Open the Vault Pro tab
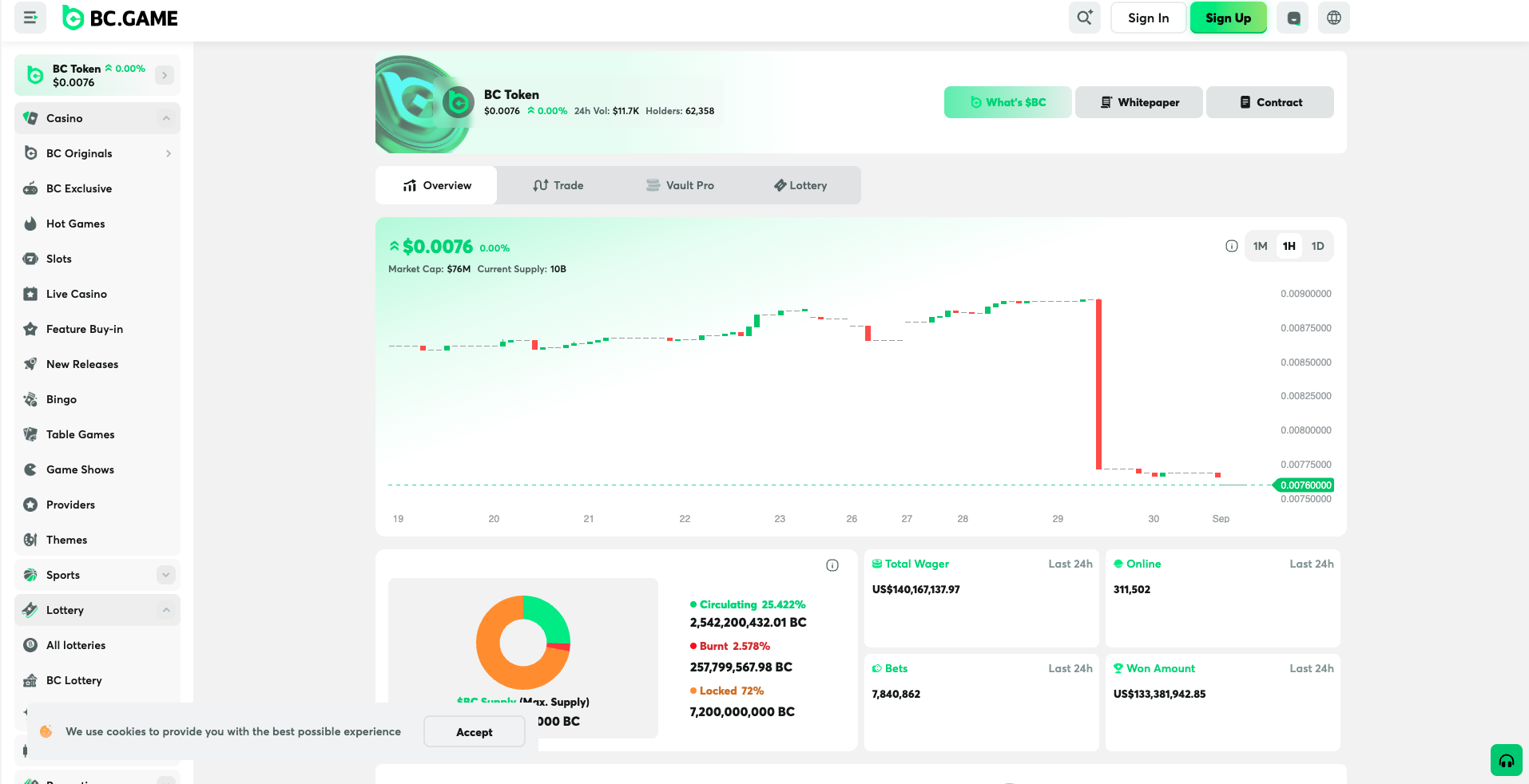 [x=679, y=185]
